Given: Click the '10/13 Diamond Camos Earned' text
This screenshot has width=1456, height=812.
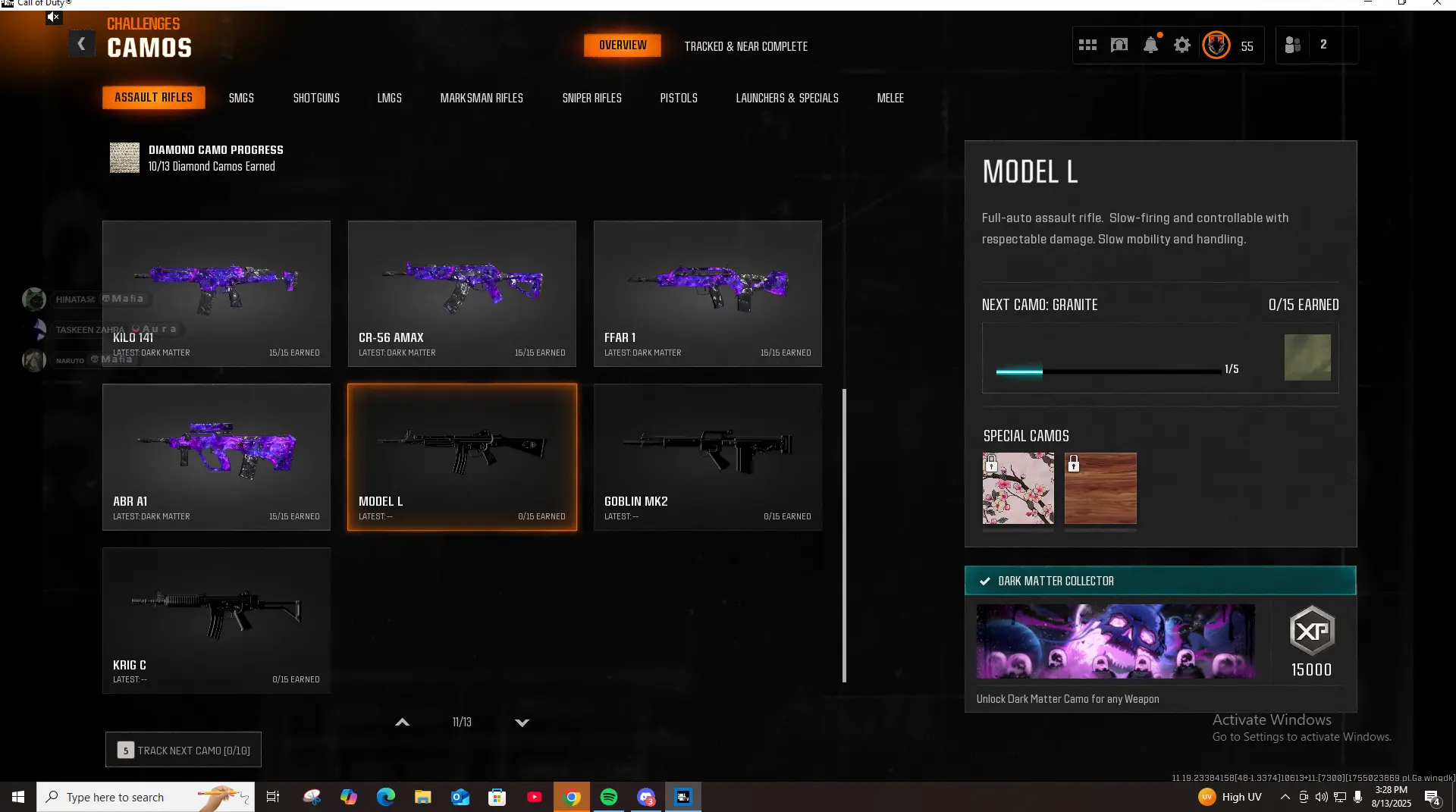Looking at the screenshot, I should pos(212,167).
